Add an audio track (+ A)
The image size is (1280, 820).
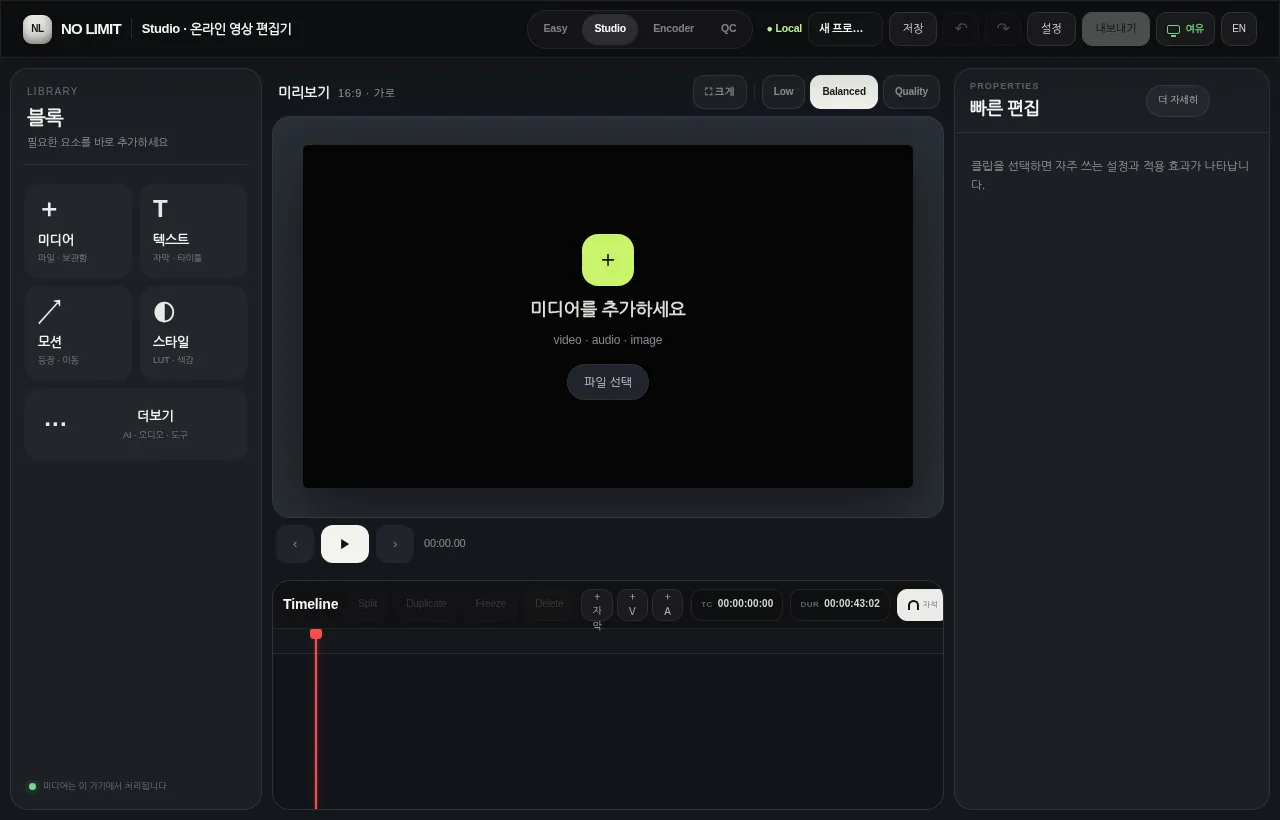point(667,605)
